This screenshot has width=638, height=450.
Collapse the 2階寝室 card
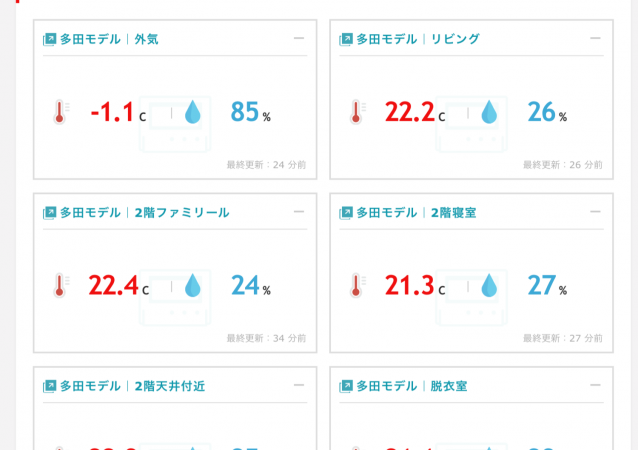595,212
